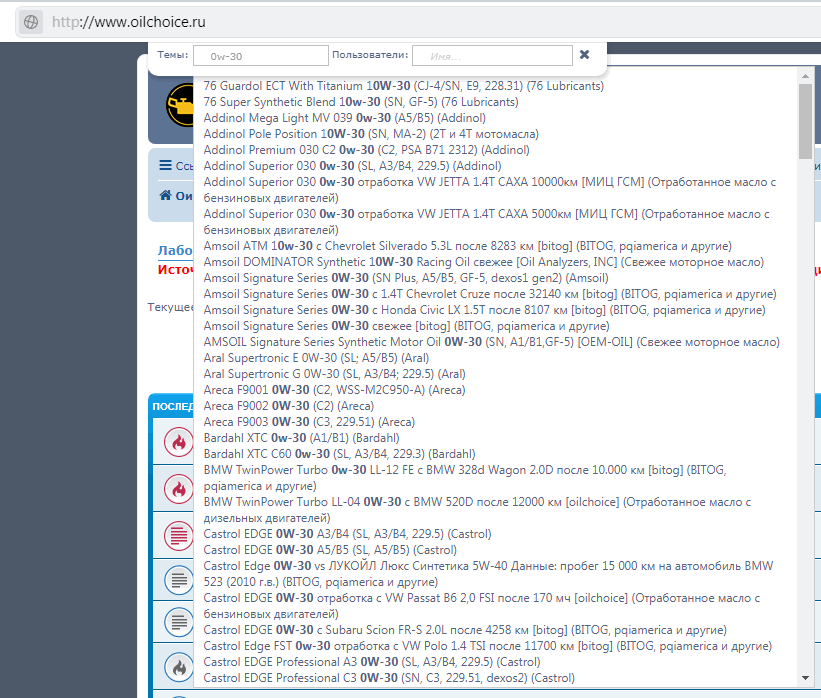Select Castrol EDGE Professional C3 0W-30
The width and height of the screenshot is (821, 698).
389,678
